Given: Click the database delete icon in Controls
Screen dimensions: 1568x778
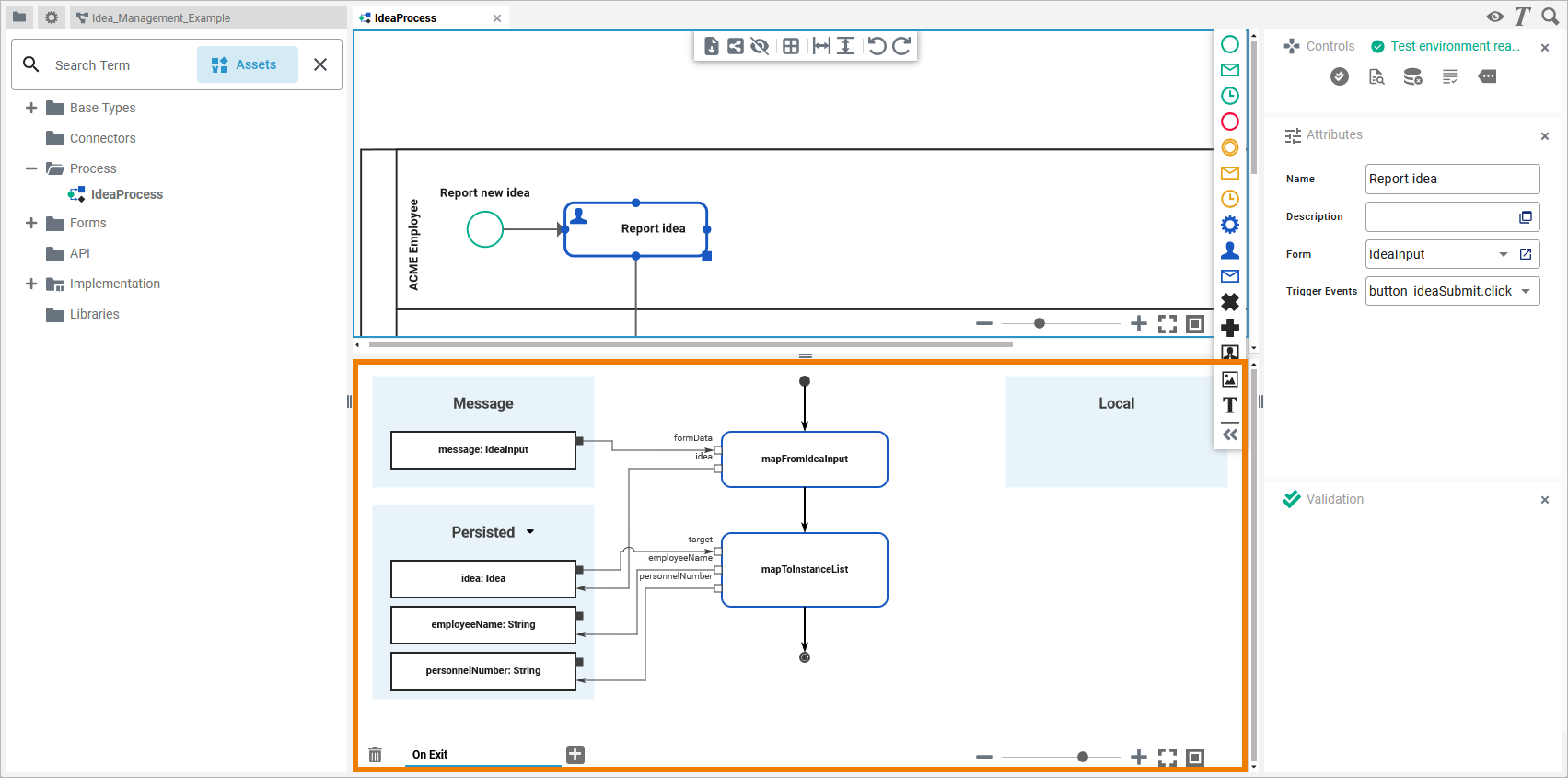Looking at the screenshot, I should coord(1413,77).
